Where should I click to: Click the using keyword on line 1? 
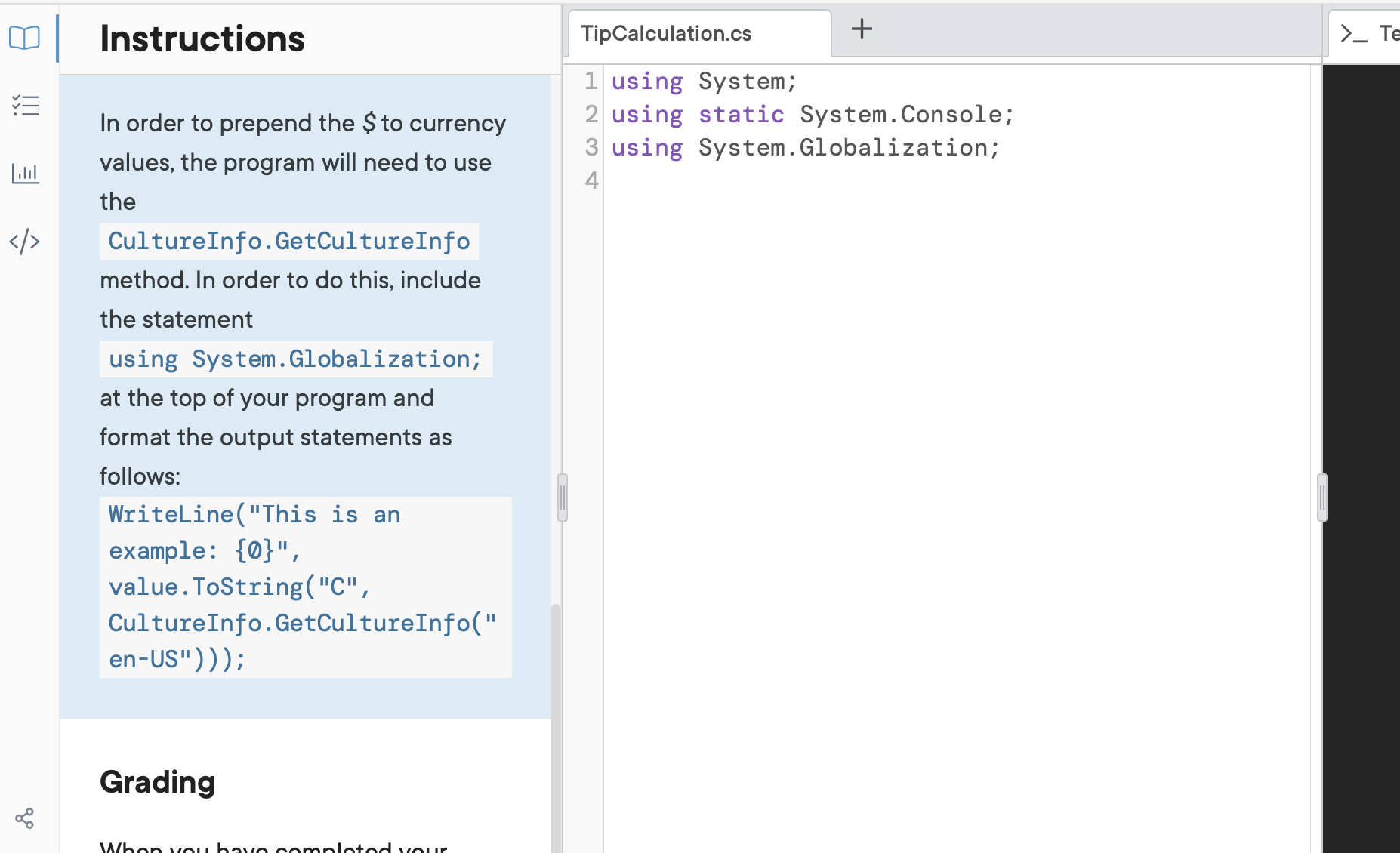point(646,81)
